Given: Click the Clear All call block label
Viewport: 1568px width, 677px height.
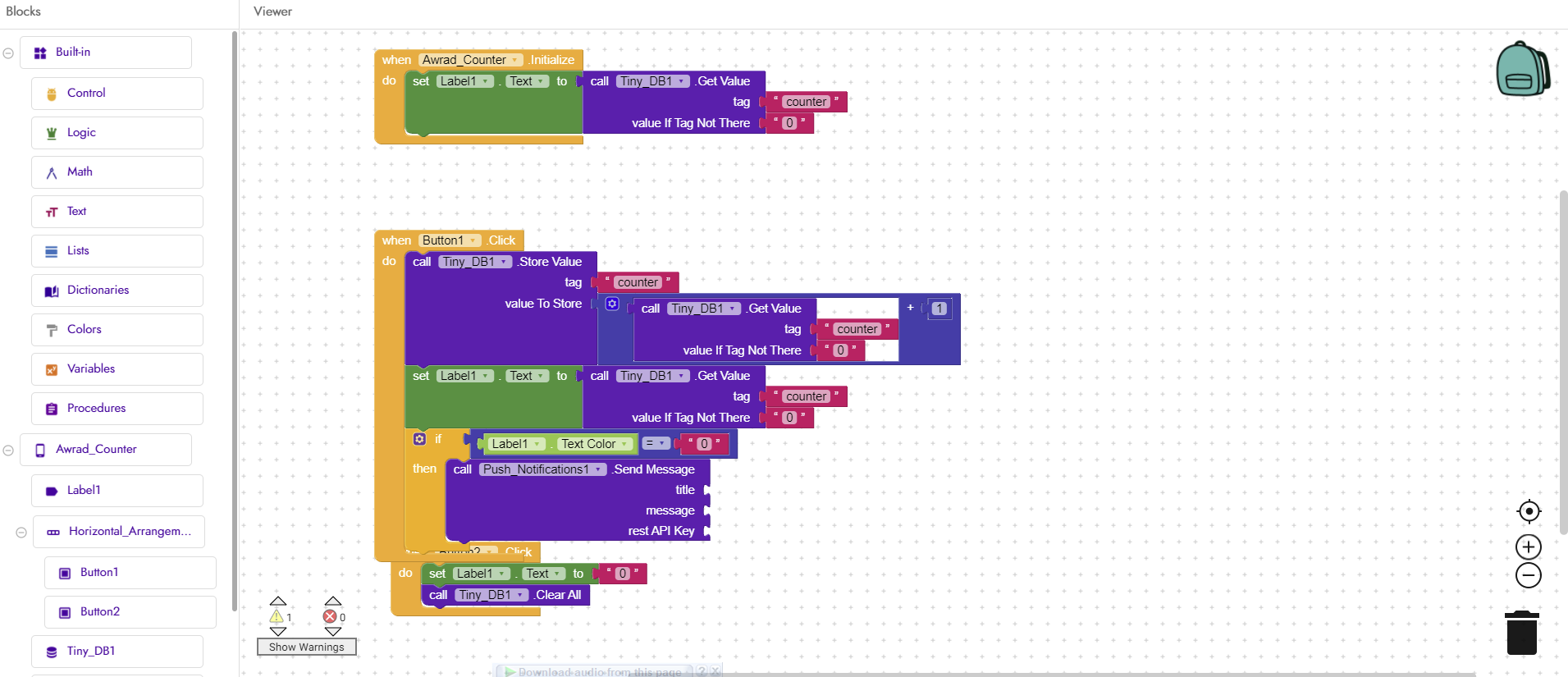Looking at the screenshot, I should tap(558, 595).
